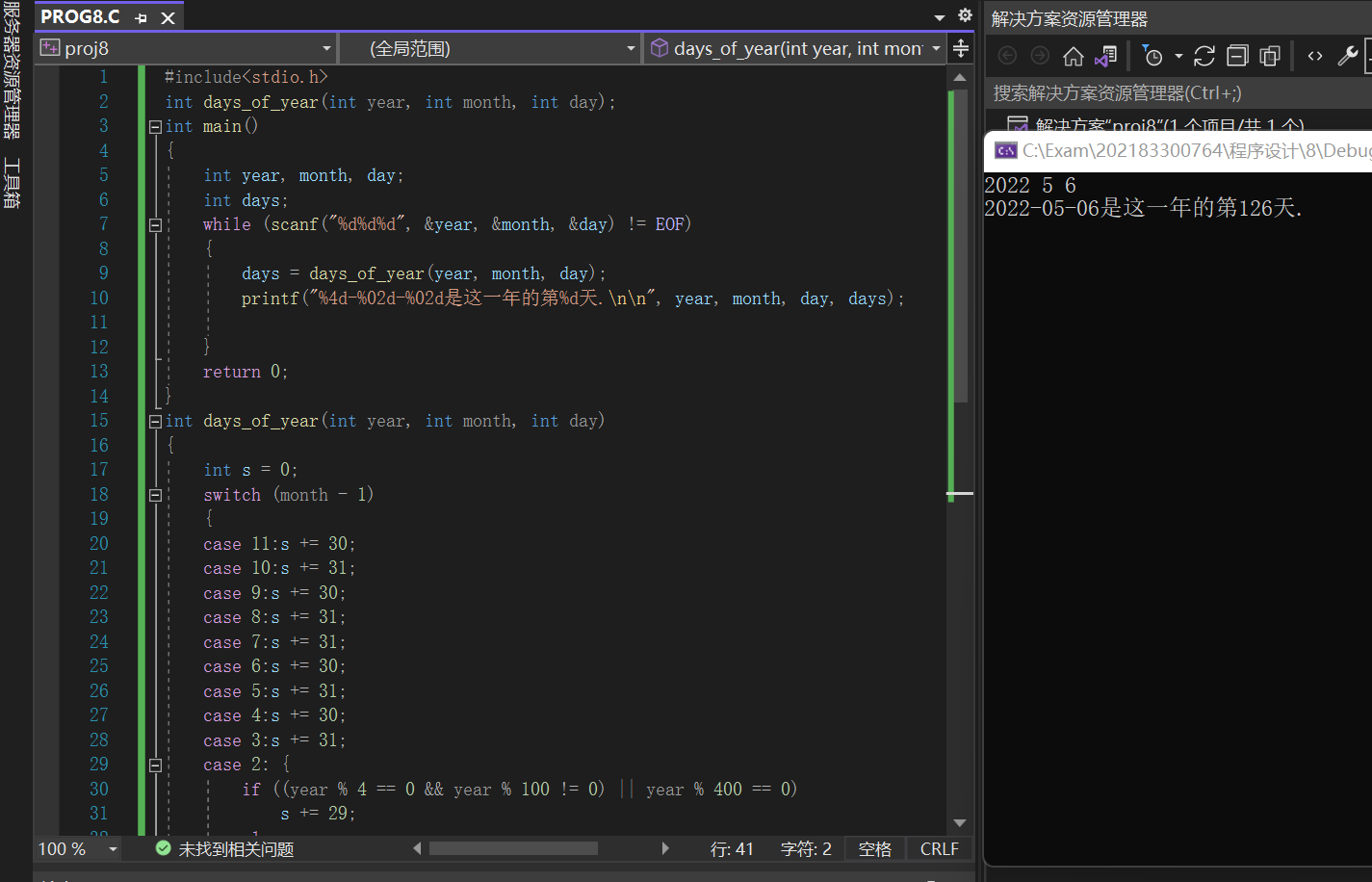This screenshot has height=882, width=1372.
Task: Click the vertical scrollbar down arrow
Action: point(960,822)
